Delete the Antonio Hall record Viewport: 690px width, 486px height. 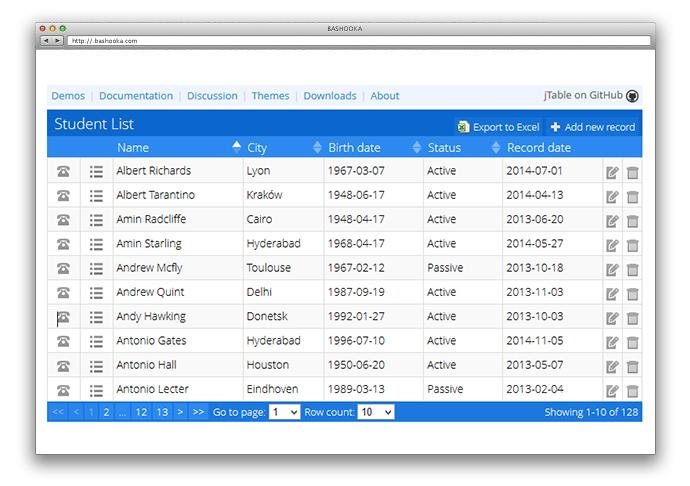[632, 366]
